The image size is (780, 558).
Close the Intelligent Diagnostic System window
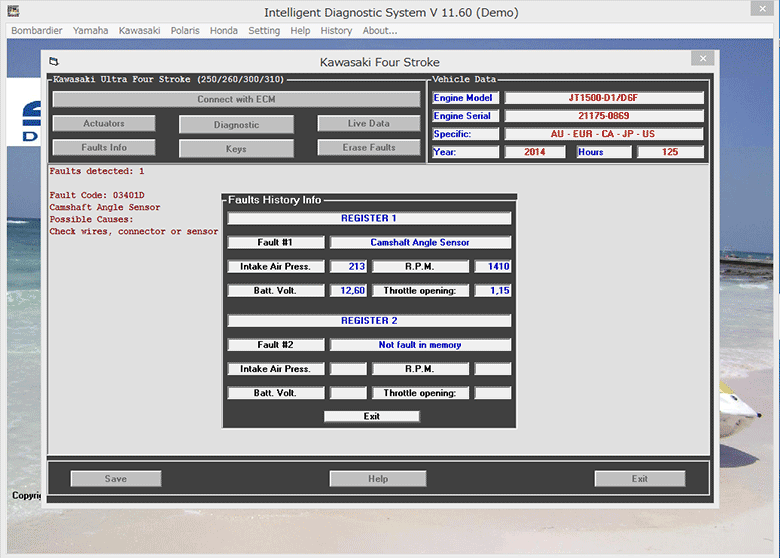pos(763,8)
